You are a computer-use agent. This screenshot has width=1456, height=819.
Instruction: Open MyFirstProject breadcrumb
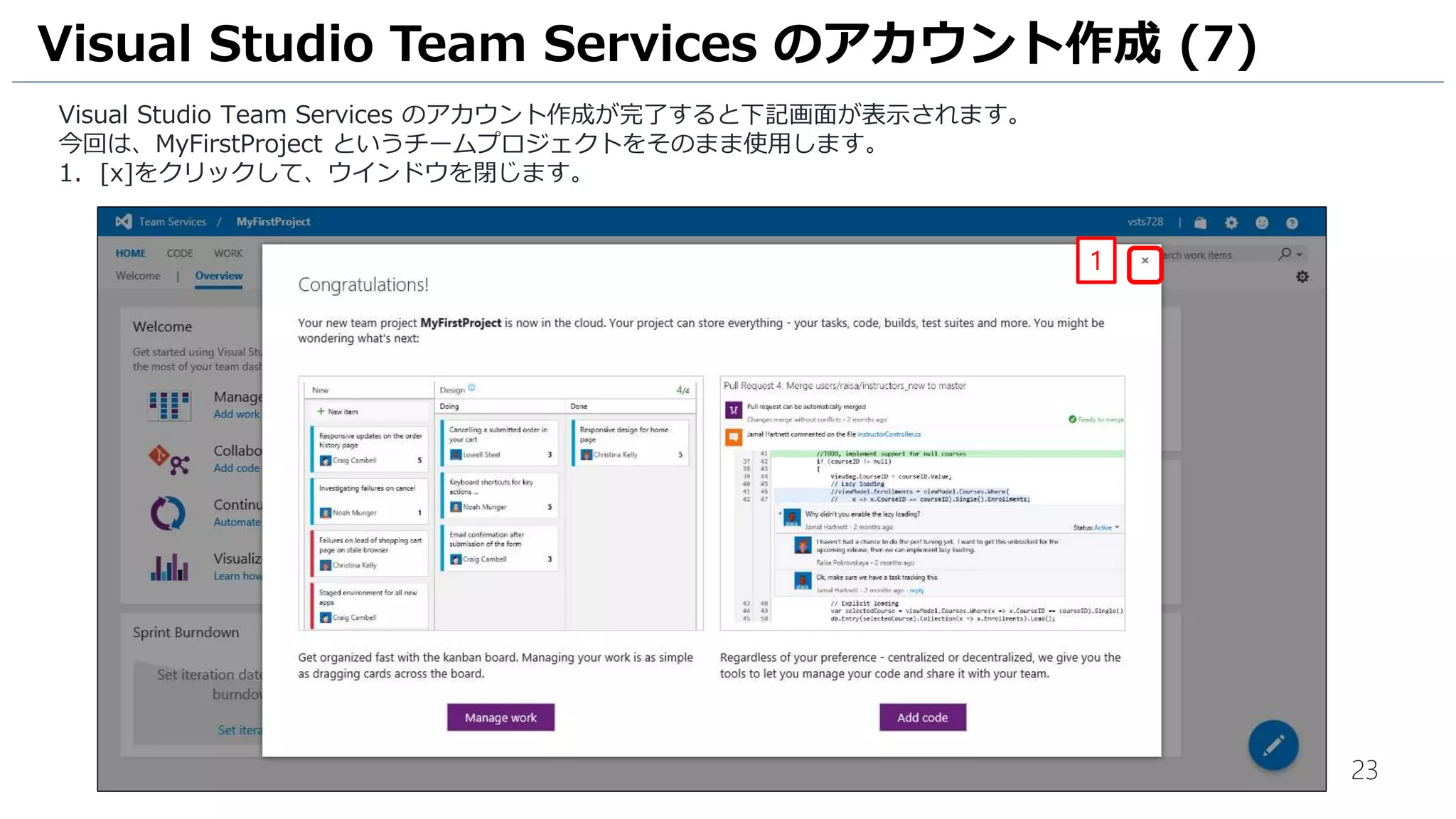274,222
